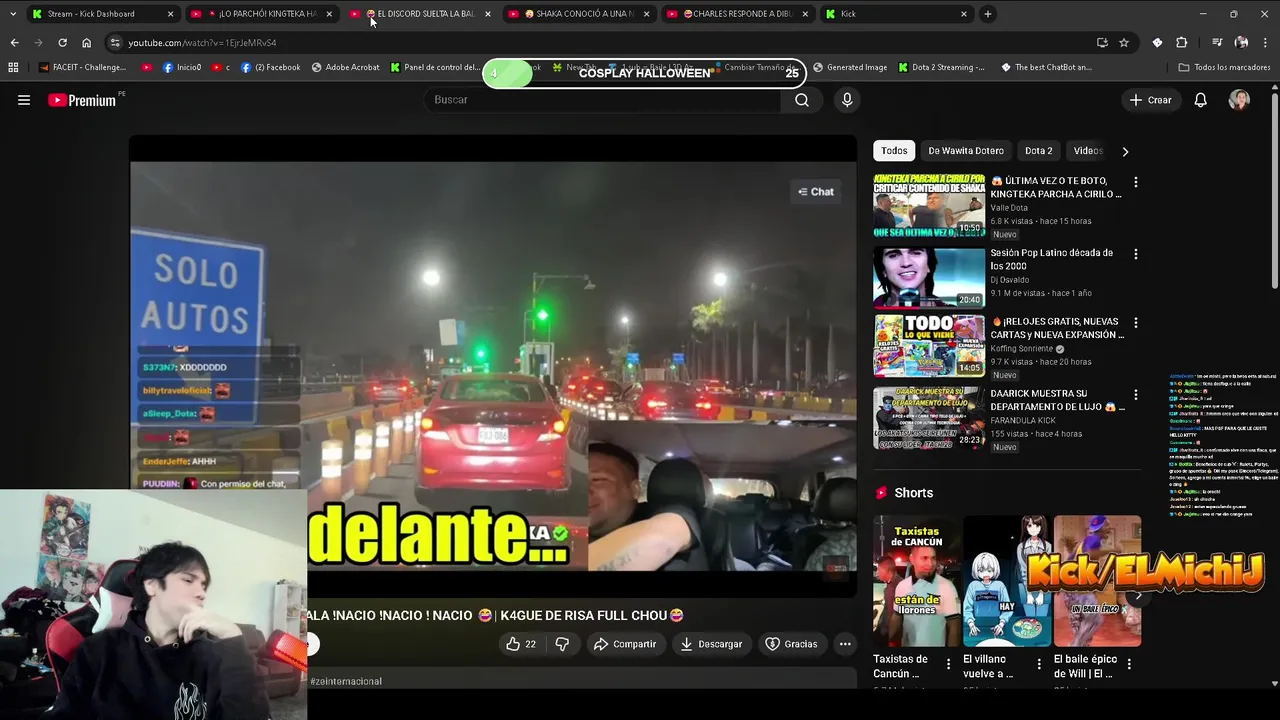The height and width of the screenshot is (720, 1280).
Task: Open the DAARICK MUESTRA SU DEPARTAMENTO thumbnail
Action: pyautogui.click(x=929, y=418)
